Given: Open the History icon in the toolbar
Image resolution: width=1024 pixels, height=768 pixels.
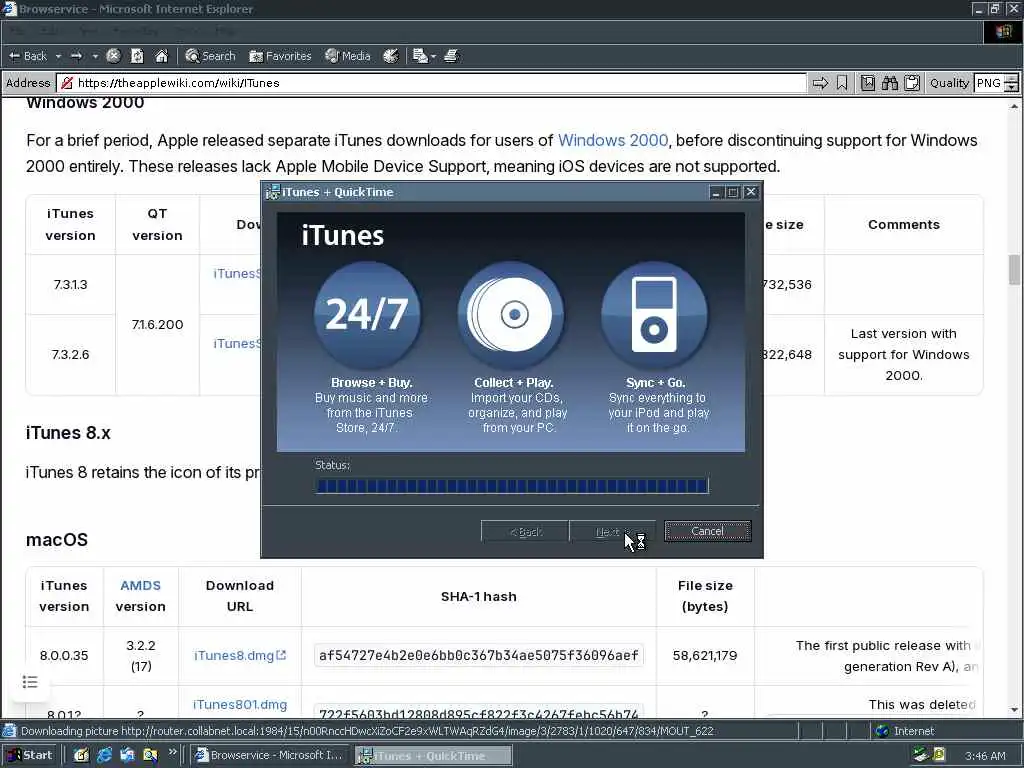Looking at the screenshot, I should click(x=391, y=56).
